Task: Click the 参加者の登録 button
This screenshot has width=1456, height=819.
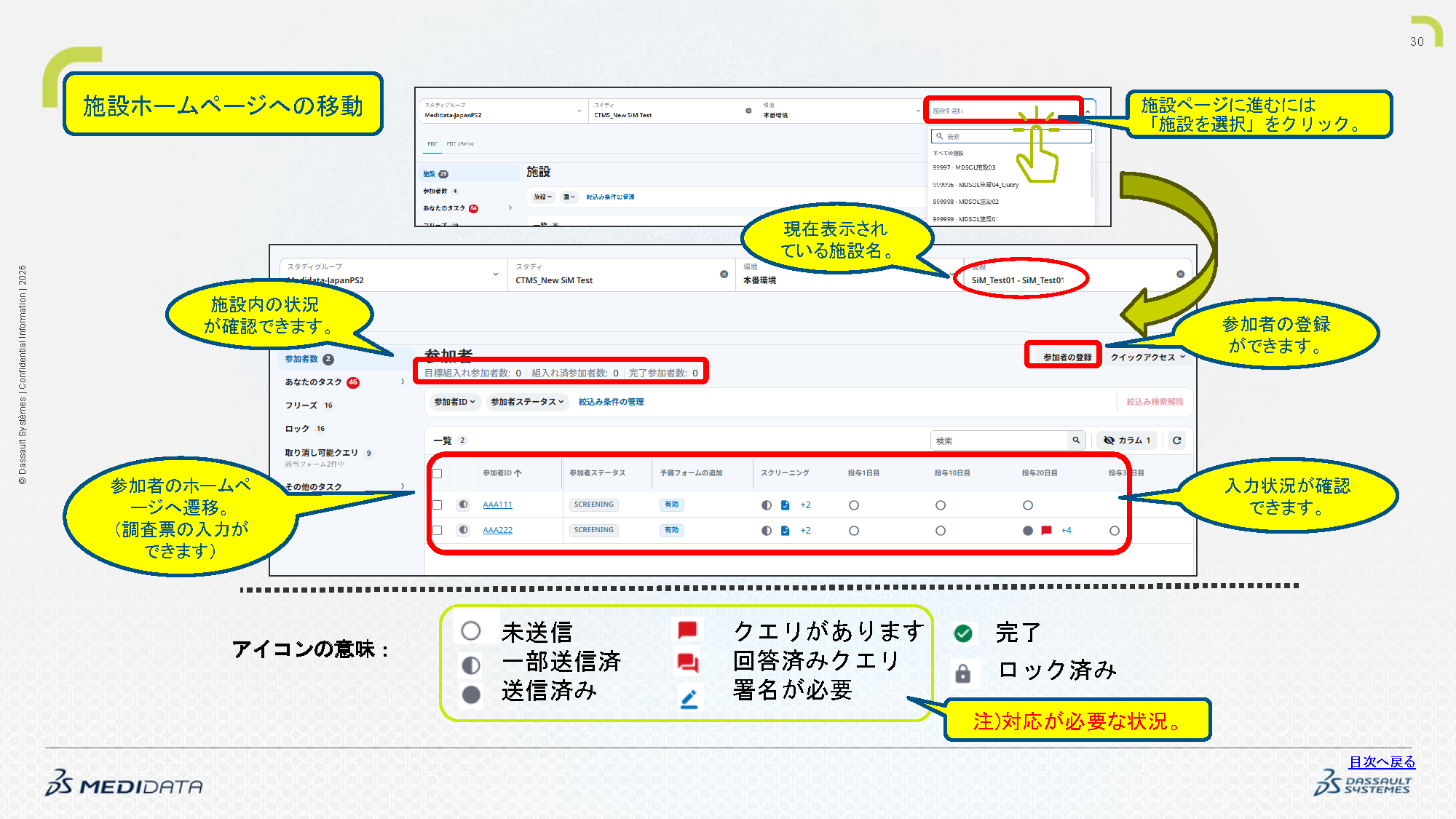Action: (x=1067, y=357)
